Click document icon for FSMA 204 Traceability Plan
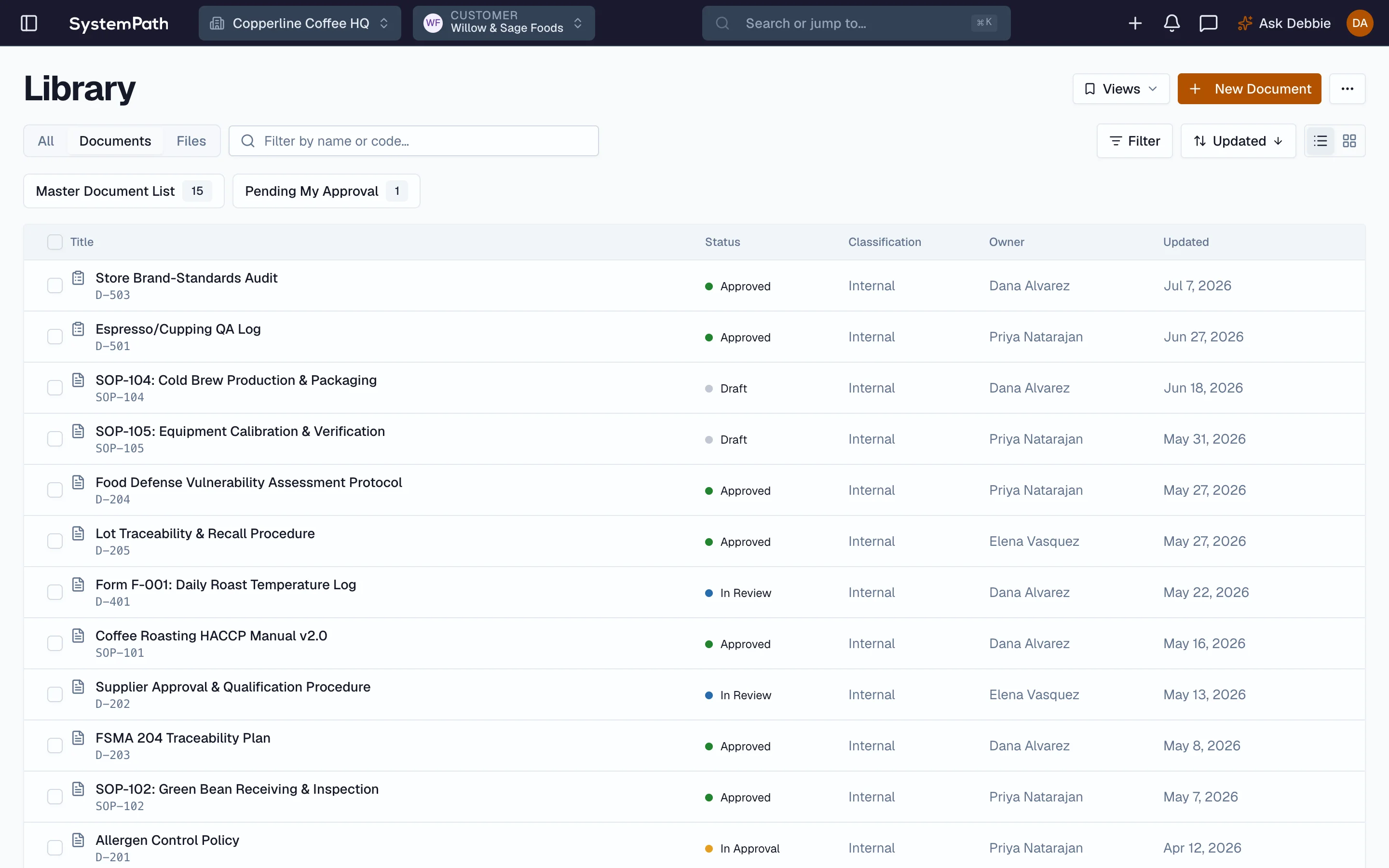 (x=79, y=738)
